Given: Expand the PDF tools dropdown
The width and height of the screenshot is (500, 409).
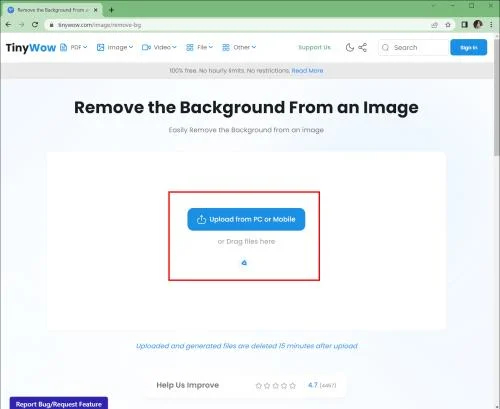Looking at the screenshot, I should (74, 47).
